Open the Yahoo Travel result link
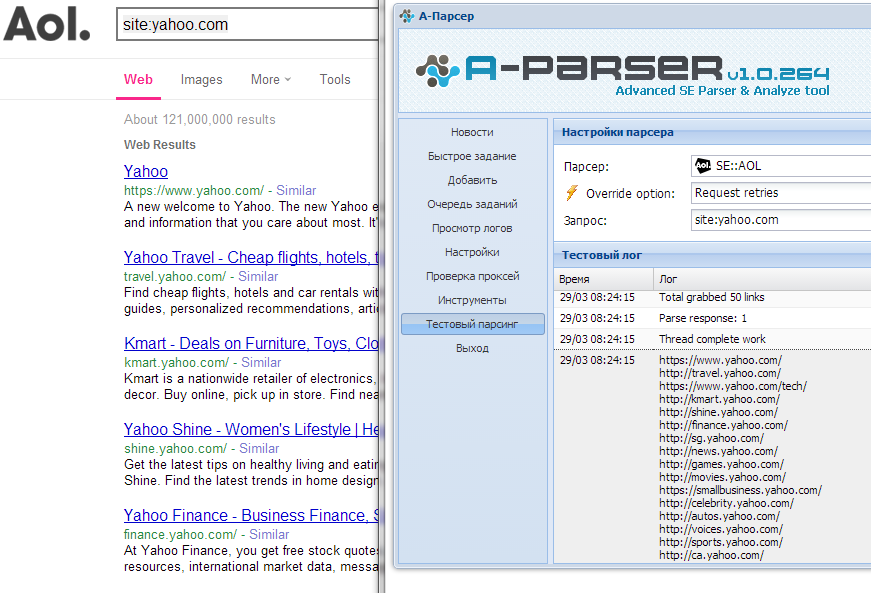Viewport: 871px width, 593px height. pyautogui.click(x=251, y=257)
